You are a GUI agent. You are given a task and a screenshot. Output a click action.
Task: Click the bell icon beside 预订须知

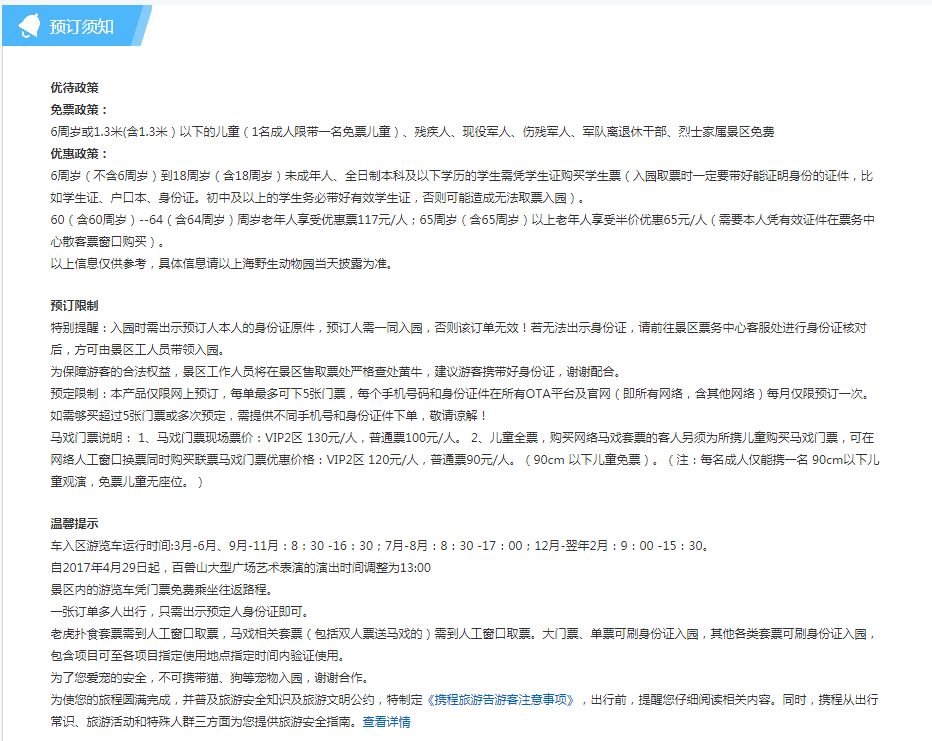(x=29, y=26)
